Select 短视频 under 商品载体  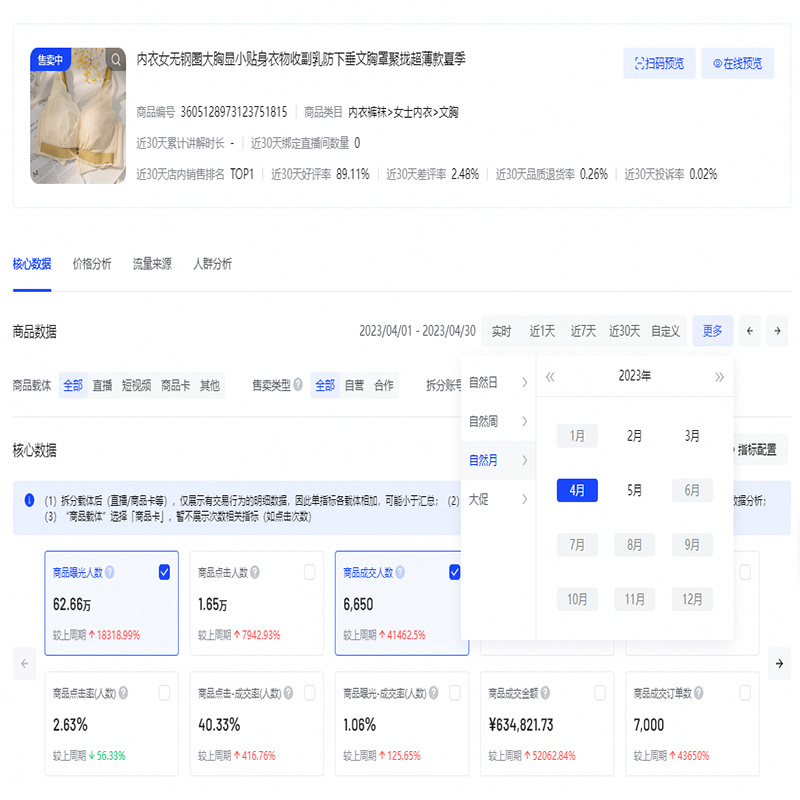136,385
